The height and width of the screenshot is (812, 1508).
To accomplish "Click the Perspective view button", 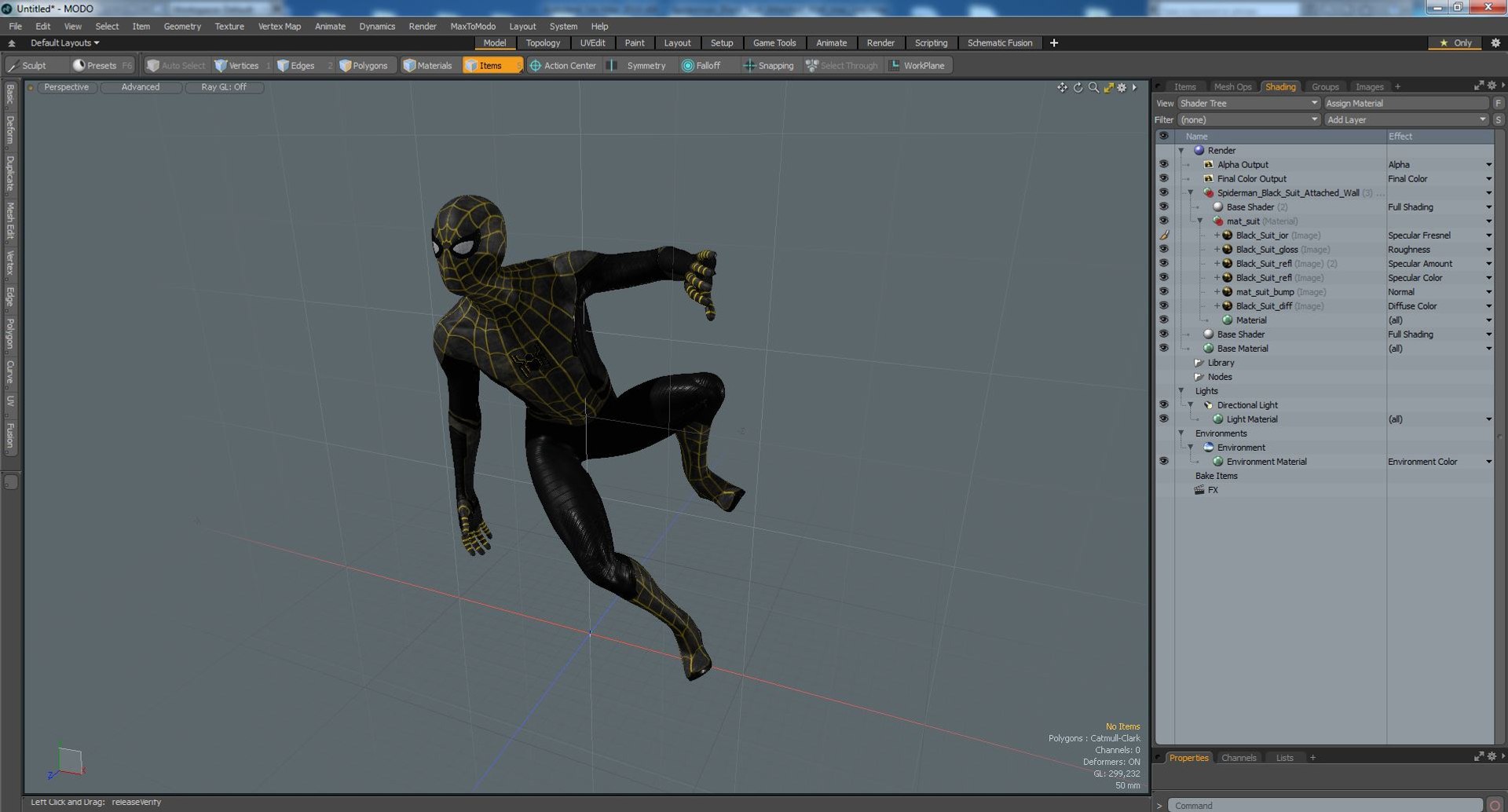I will 67,87.
